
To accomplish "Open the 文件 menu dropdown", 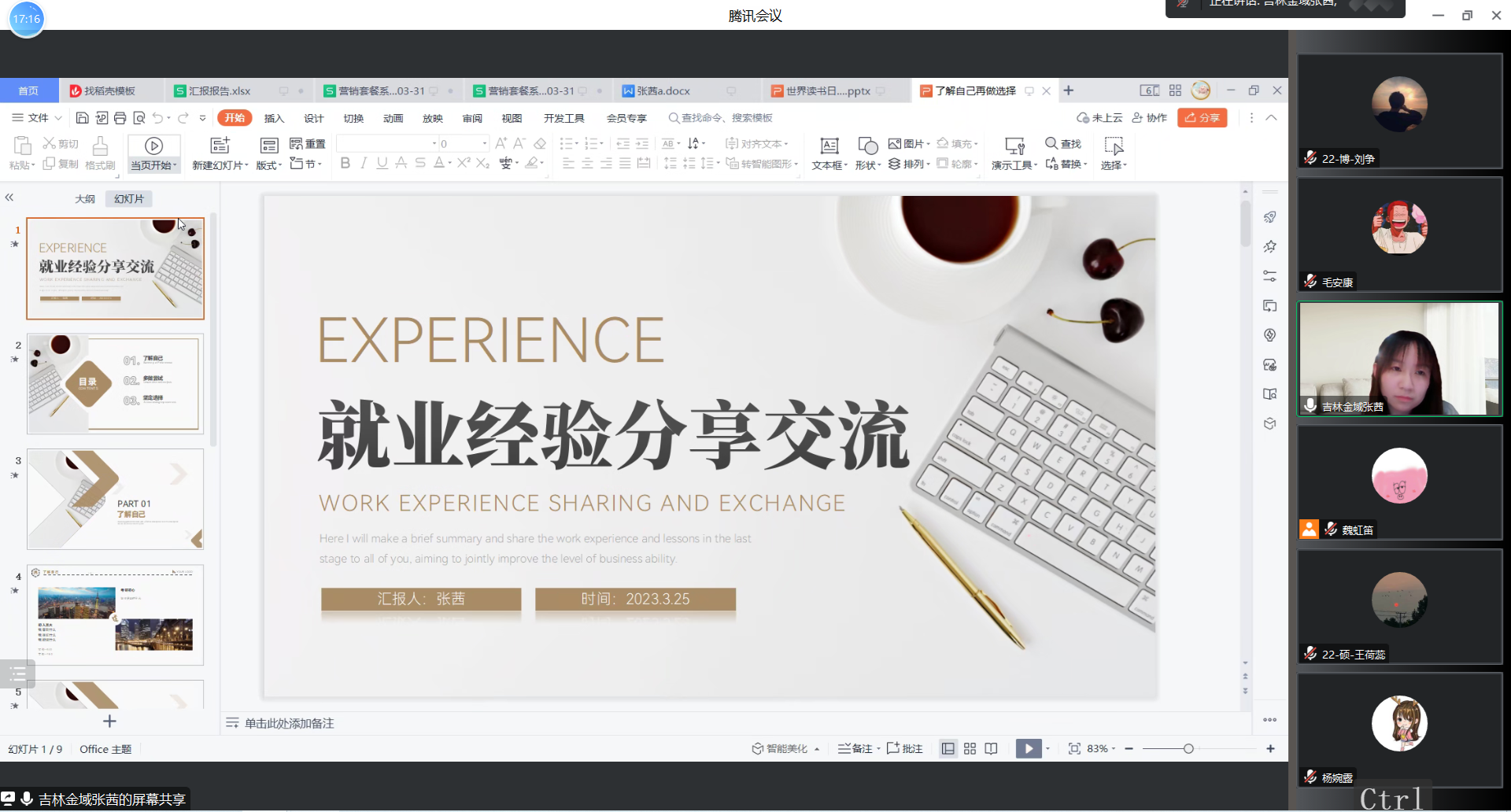I will click(37, 118).
